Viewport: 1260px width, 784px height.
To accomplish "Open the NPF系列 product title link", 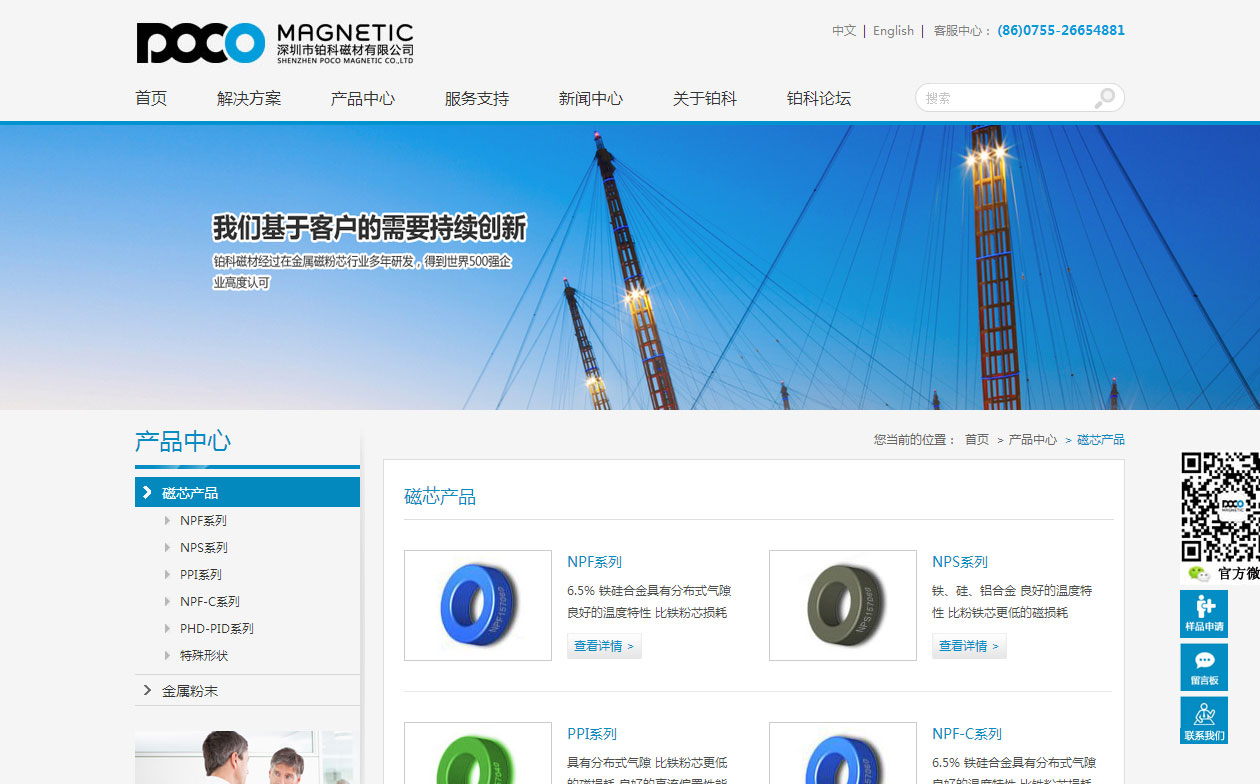I will pyautogui.click(x=594, y=562).
